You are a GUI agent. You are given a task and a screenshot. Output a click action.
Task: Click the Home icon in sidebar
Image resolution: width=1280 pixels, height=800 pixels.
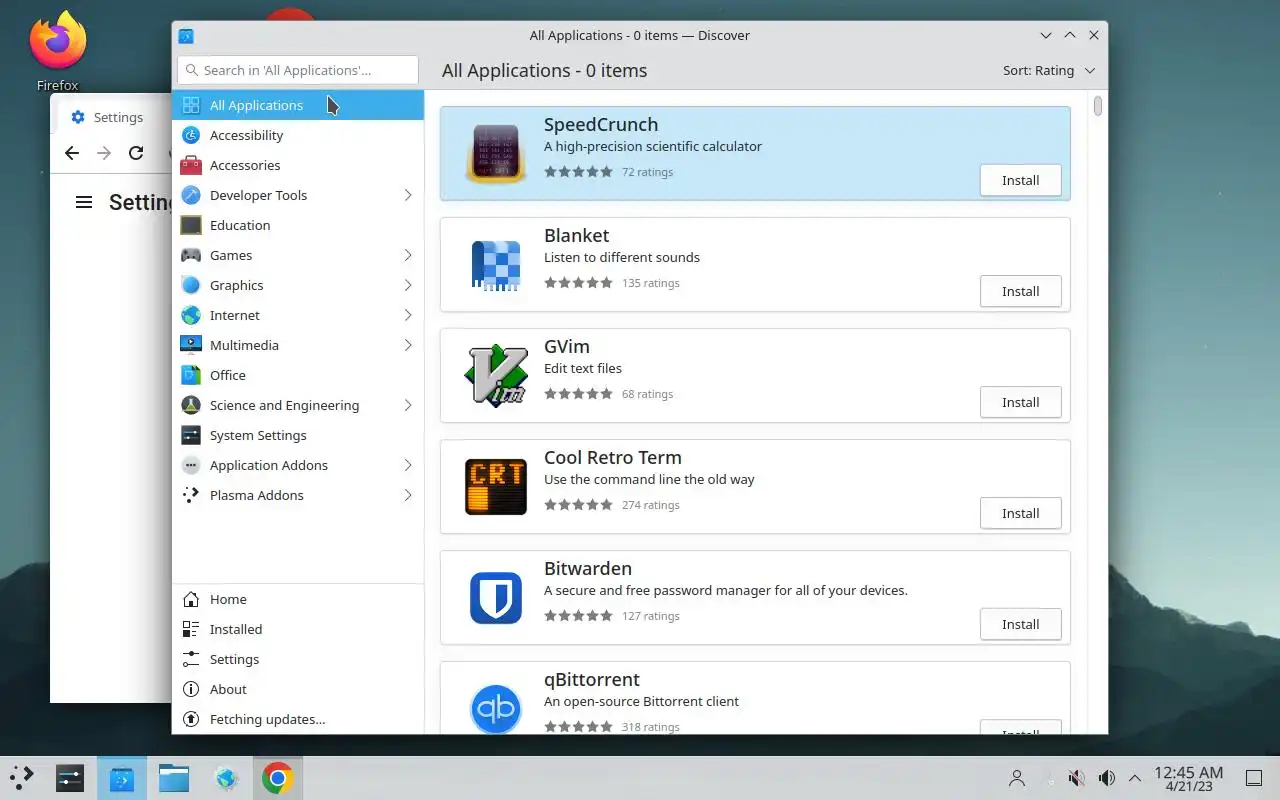tap(191, 599)
